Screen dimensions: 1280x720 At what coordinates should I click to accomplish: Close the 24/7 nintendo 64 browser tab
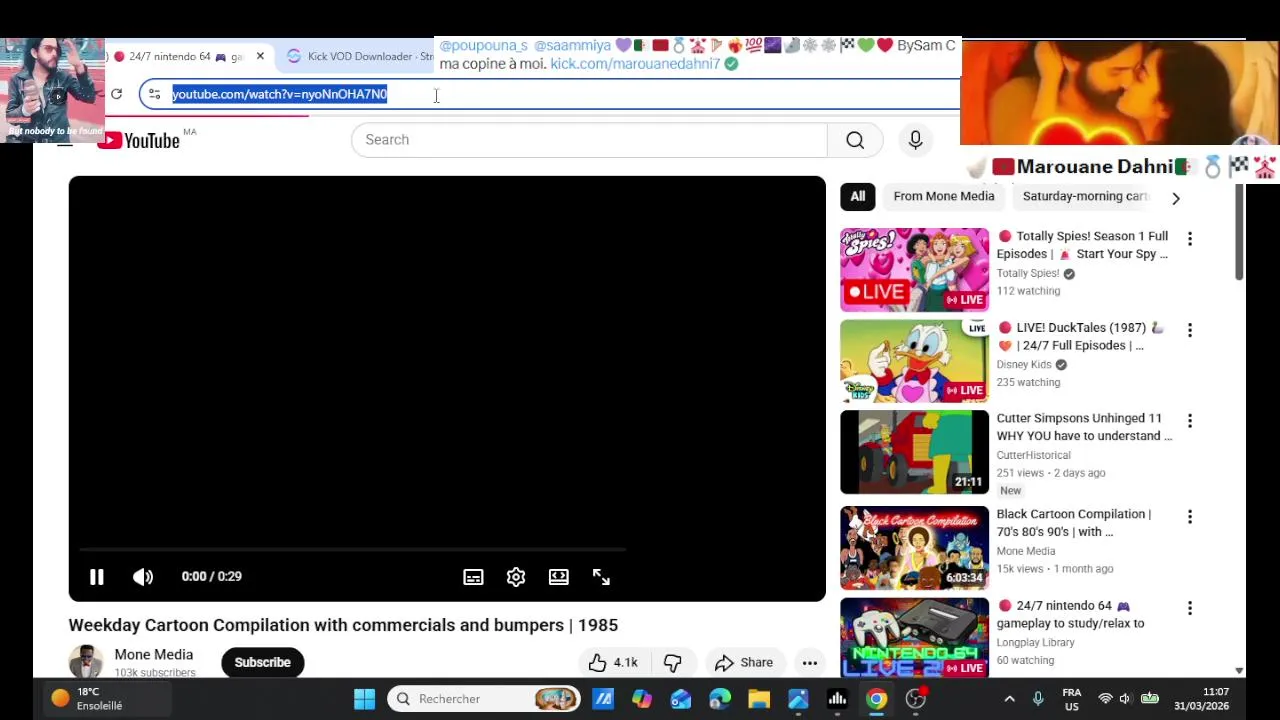tap(260, 56)
